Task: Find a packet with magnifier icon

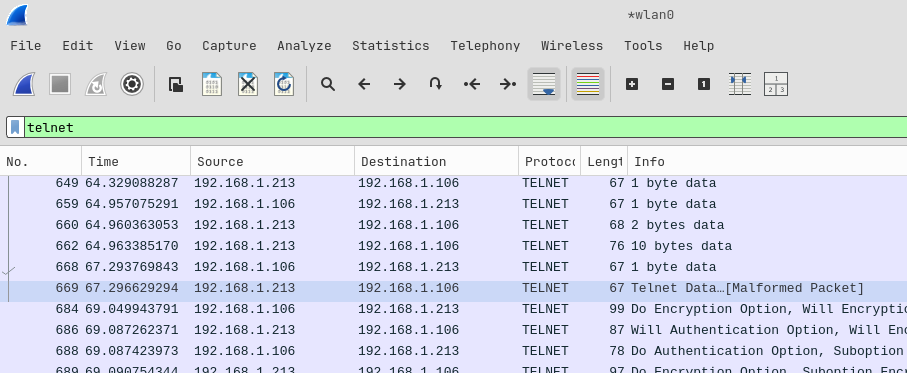Action: pyautogui.click(x=328, y=84)
